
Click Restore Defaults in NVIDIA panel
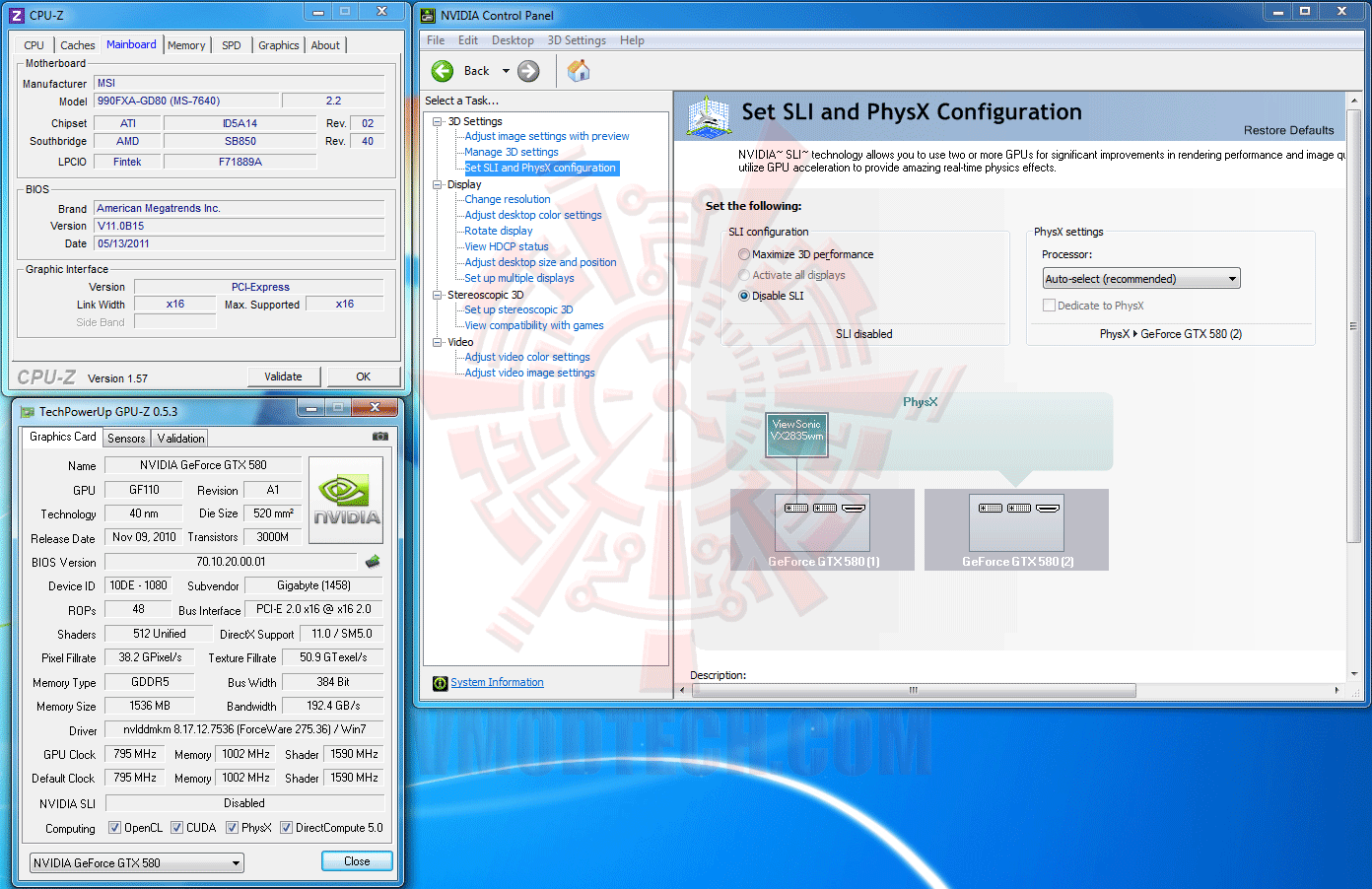coord(1289,130)
